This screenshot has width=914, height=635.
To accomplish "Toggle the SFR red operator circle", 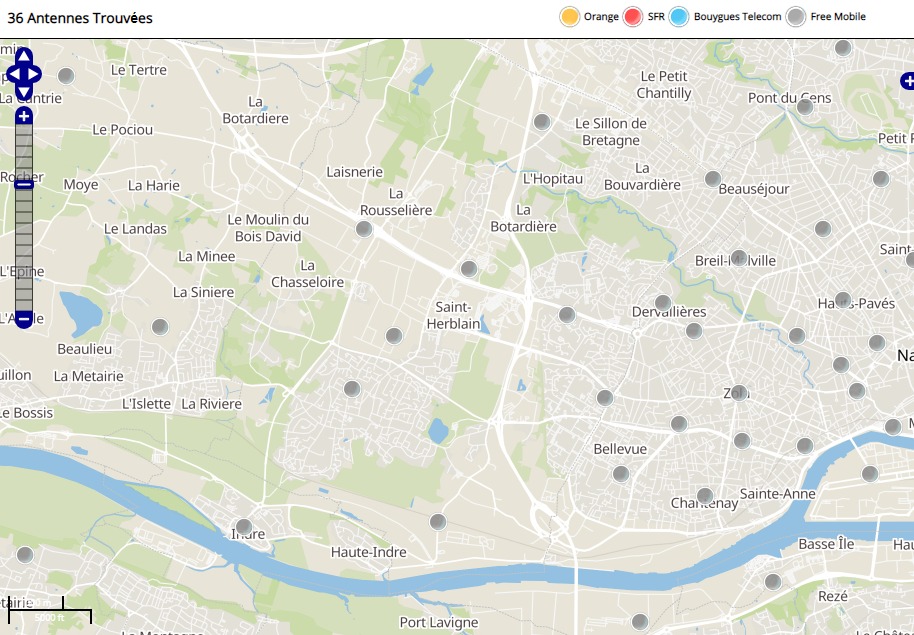I will pos(632,17).
